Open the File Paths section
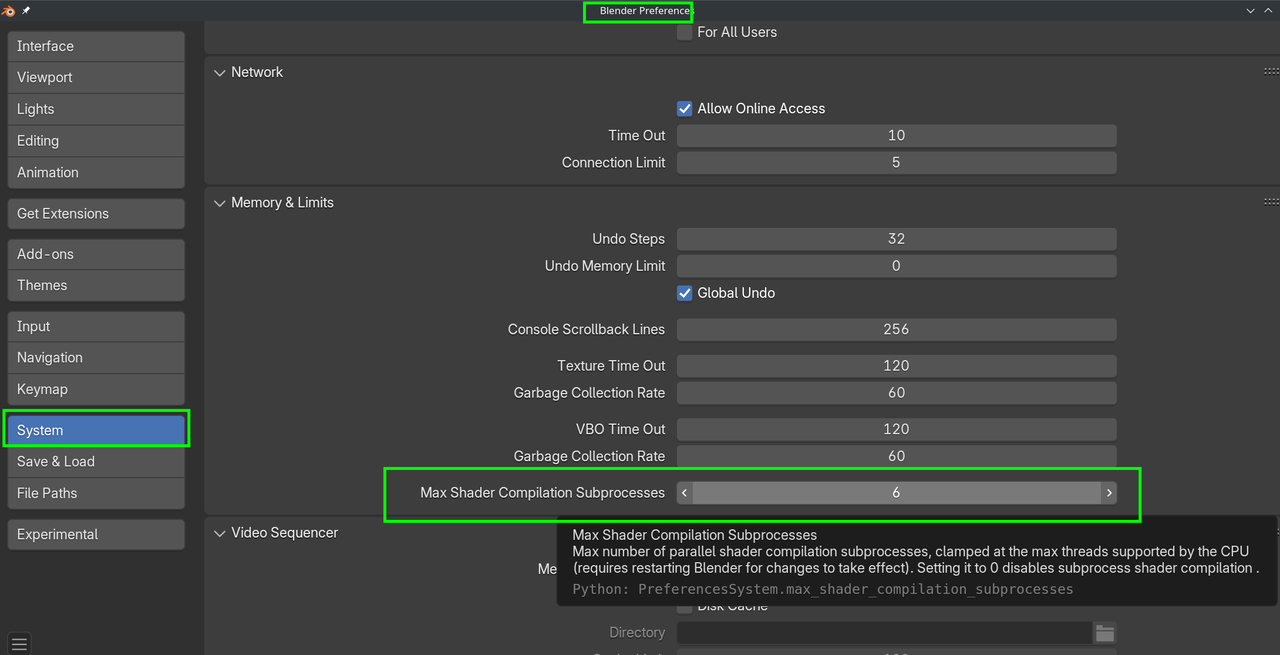 pyautogui.click(x=96, y=493)
